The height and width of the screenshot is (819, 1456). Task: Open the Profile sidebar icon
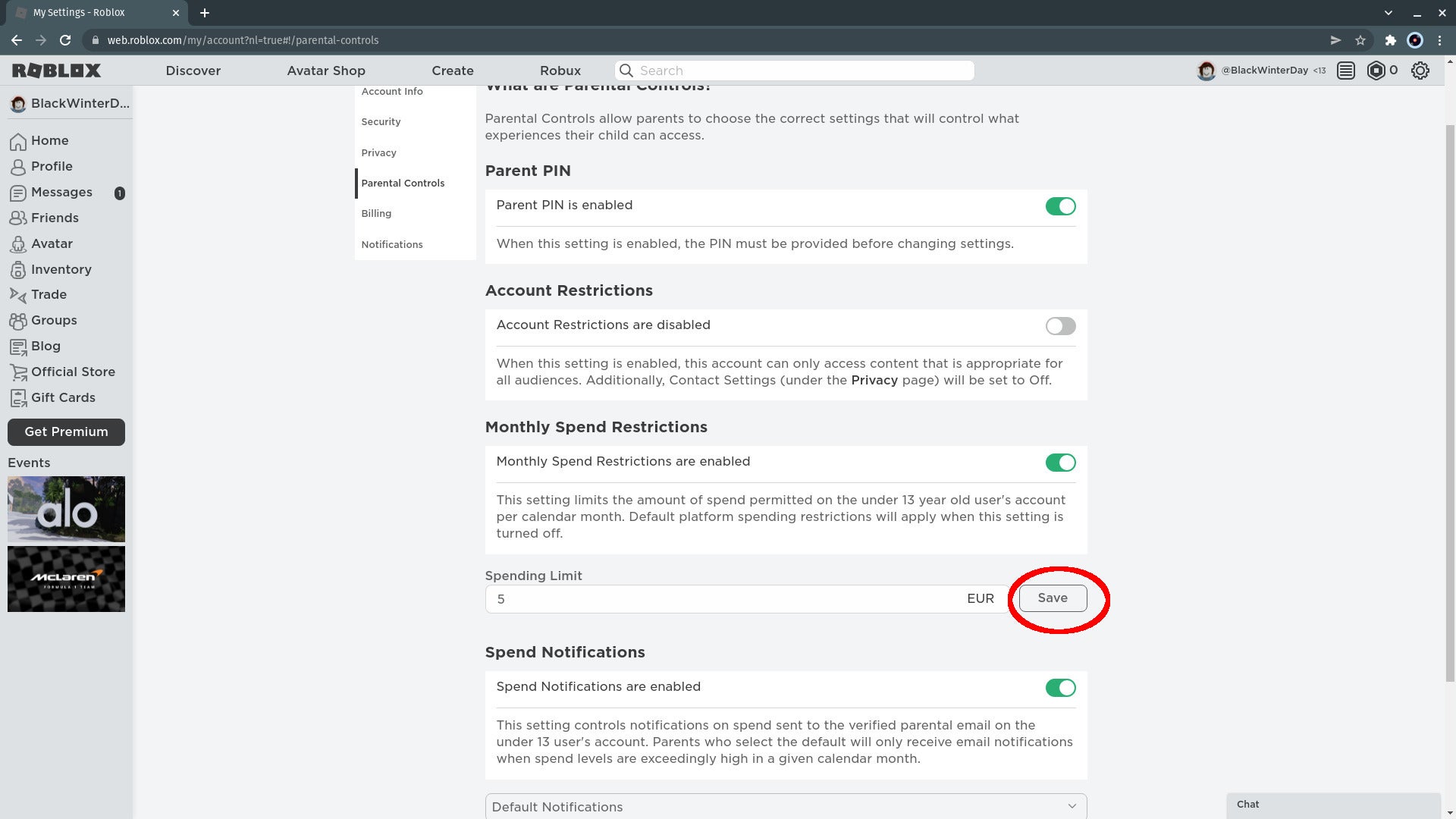tap(18, 167)
